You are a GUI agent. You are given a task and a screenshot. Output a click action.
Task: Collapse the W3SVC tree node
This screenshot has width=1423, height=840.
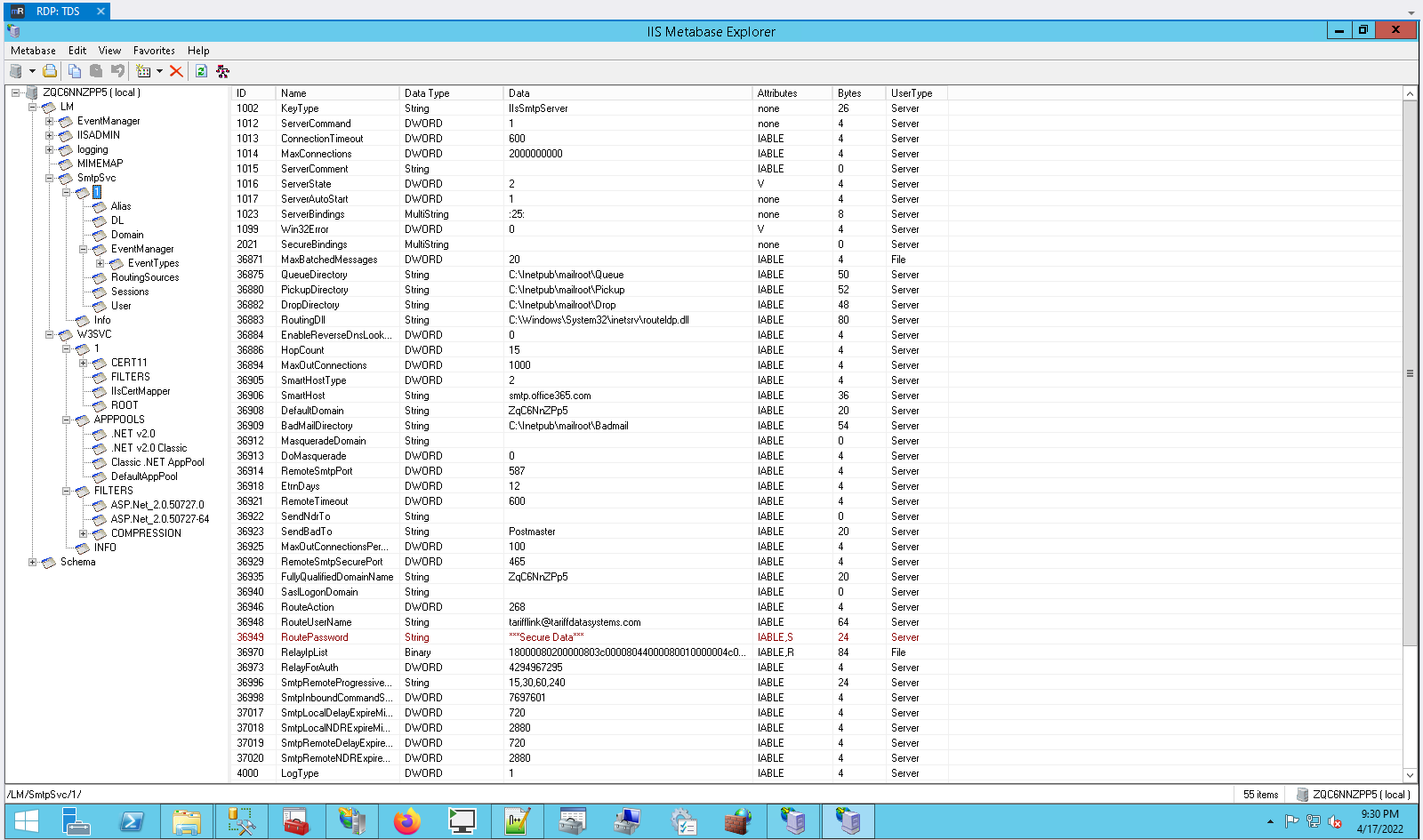49,334
